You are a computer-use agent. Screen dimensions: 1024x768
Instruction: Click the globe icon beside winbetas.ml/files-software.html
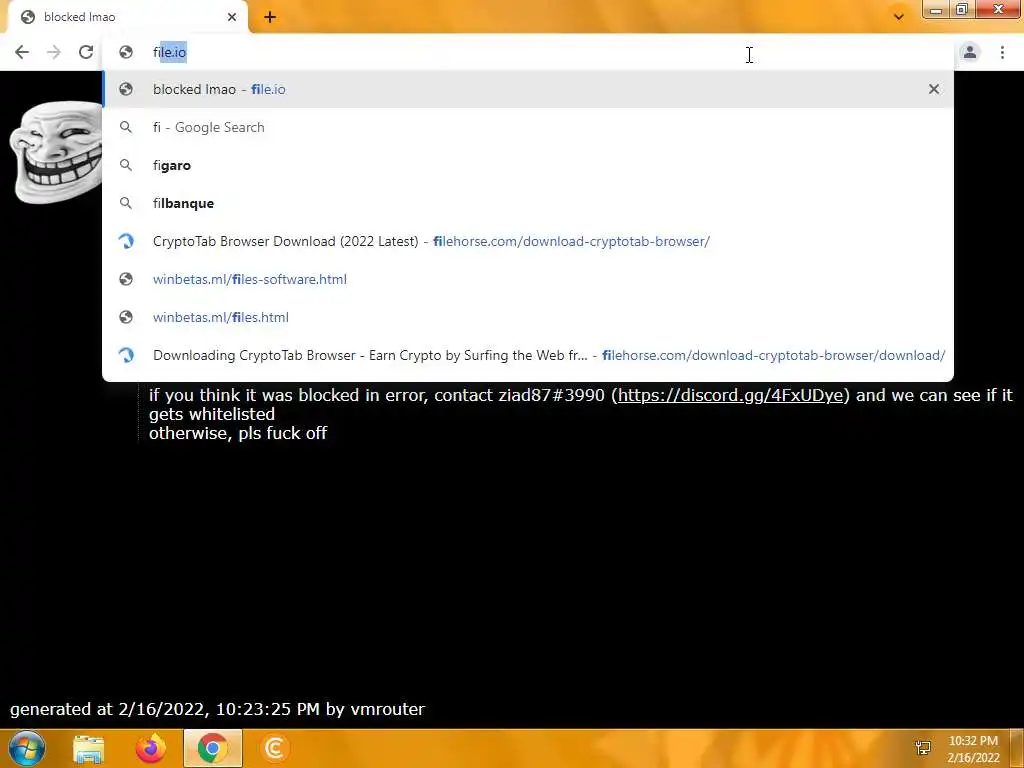pyautogui.click(x=126, y=279)
